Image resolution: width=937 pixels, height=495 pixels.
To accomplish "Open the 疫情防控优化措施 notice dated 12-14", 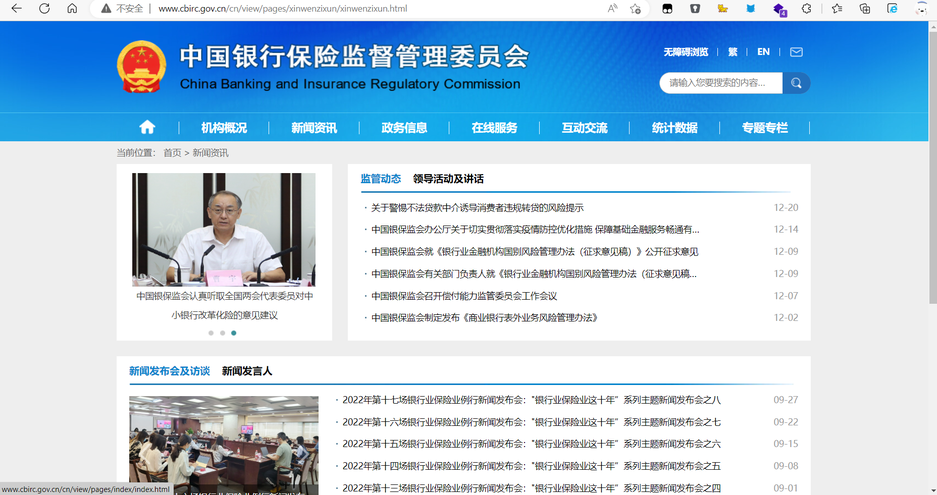I will (535, 230).
